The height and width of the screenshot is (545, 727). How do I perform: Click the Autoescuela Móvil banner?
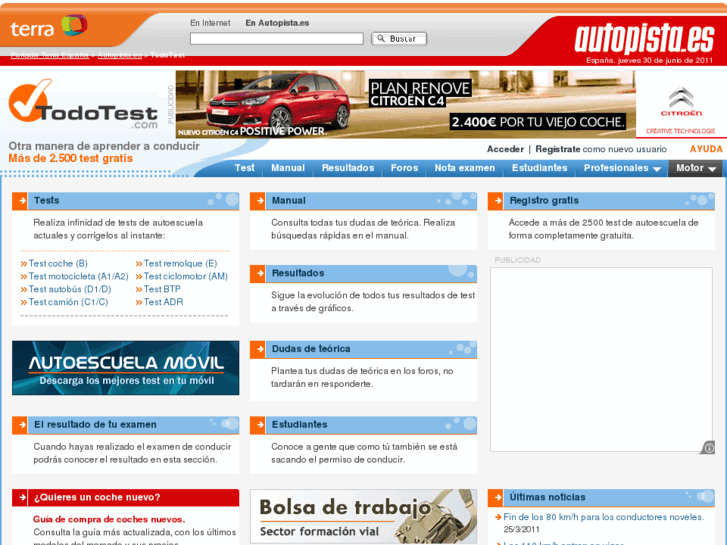126,368
